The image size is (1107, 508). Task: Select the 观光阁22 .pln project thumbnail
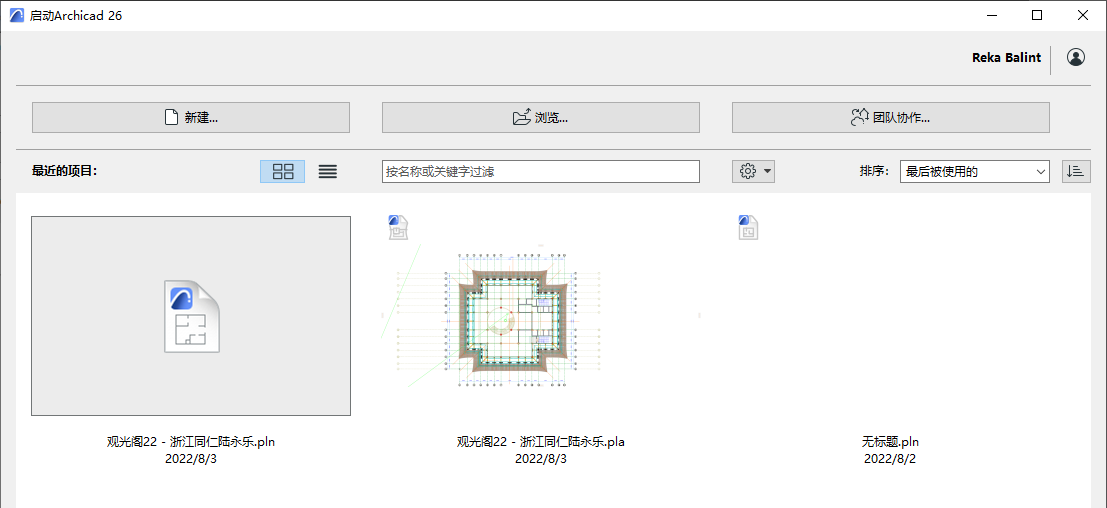pos(191,316)
